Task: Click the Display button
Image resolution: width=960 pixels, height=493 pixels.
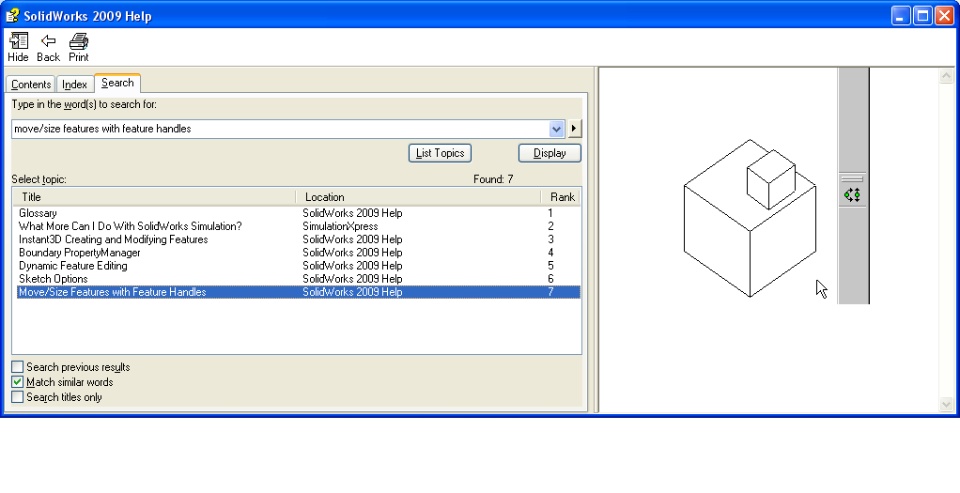Action: 549,153
